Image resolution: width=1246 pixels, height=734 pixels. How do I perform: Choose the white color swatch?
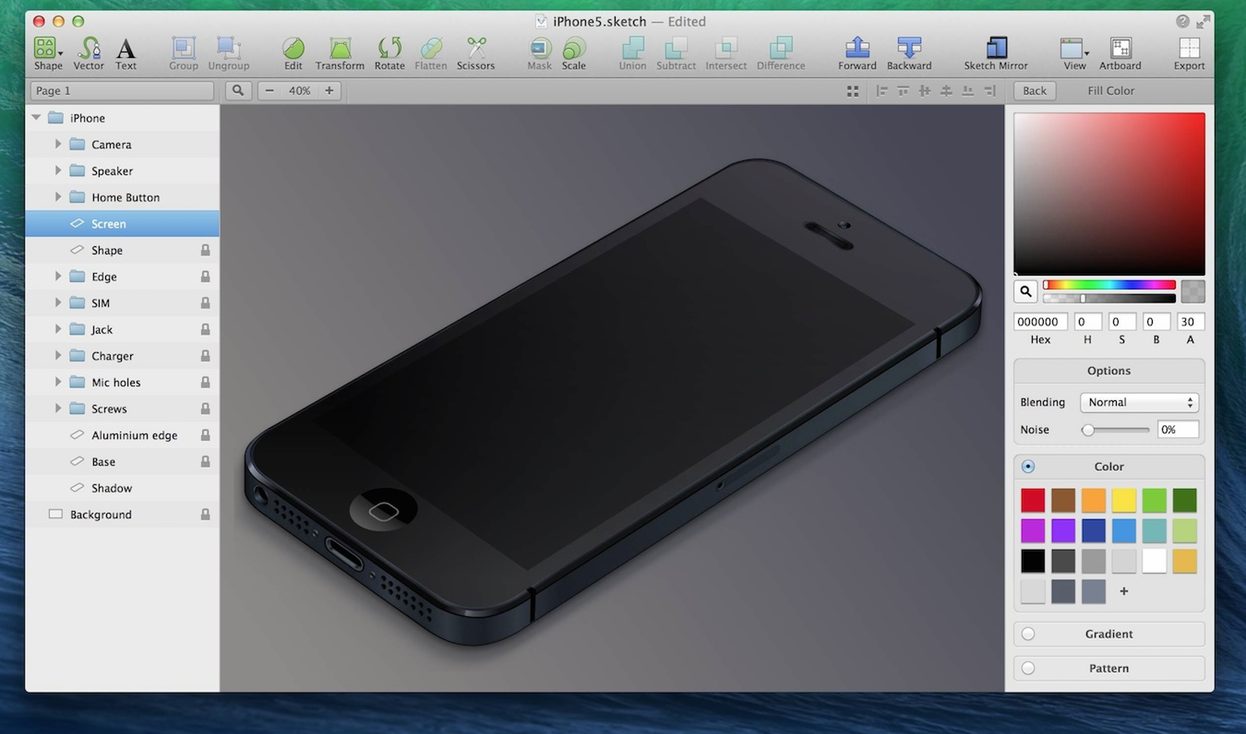pos(1154,561)
